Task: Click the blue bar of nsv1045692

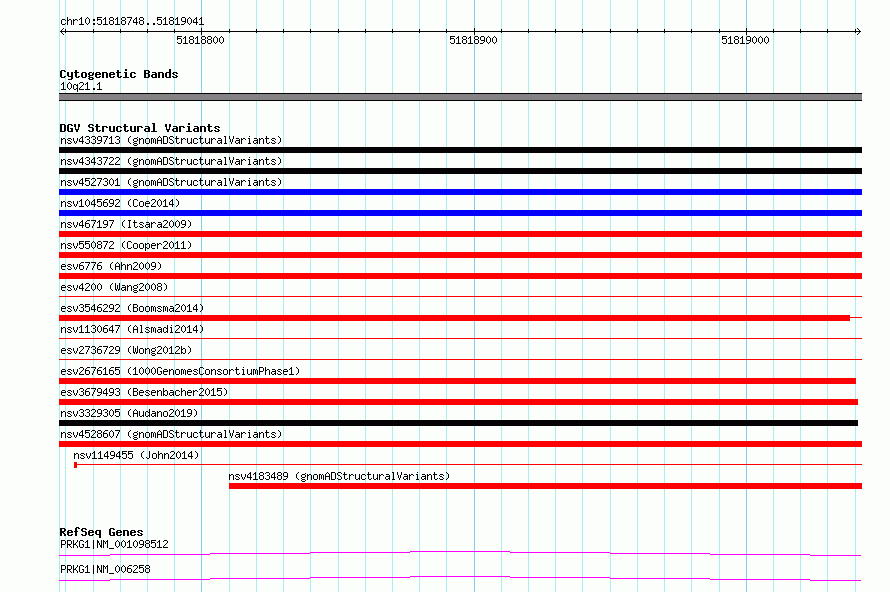Action: coord(460,213)
